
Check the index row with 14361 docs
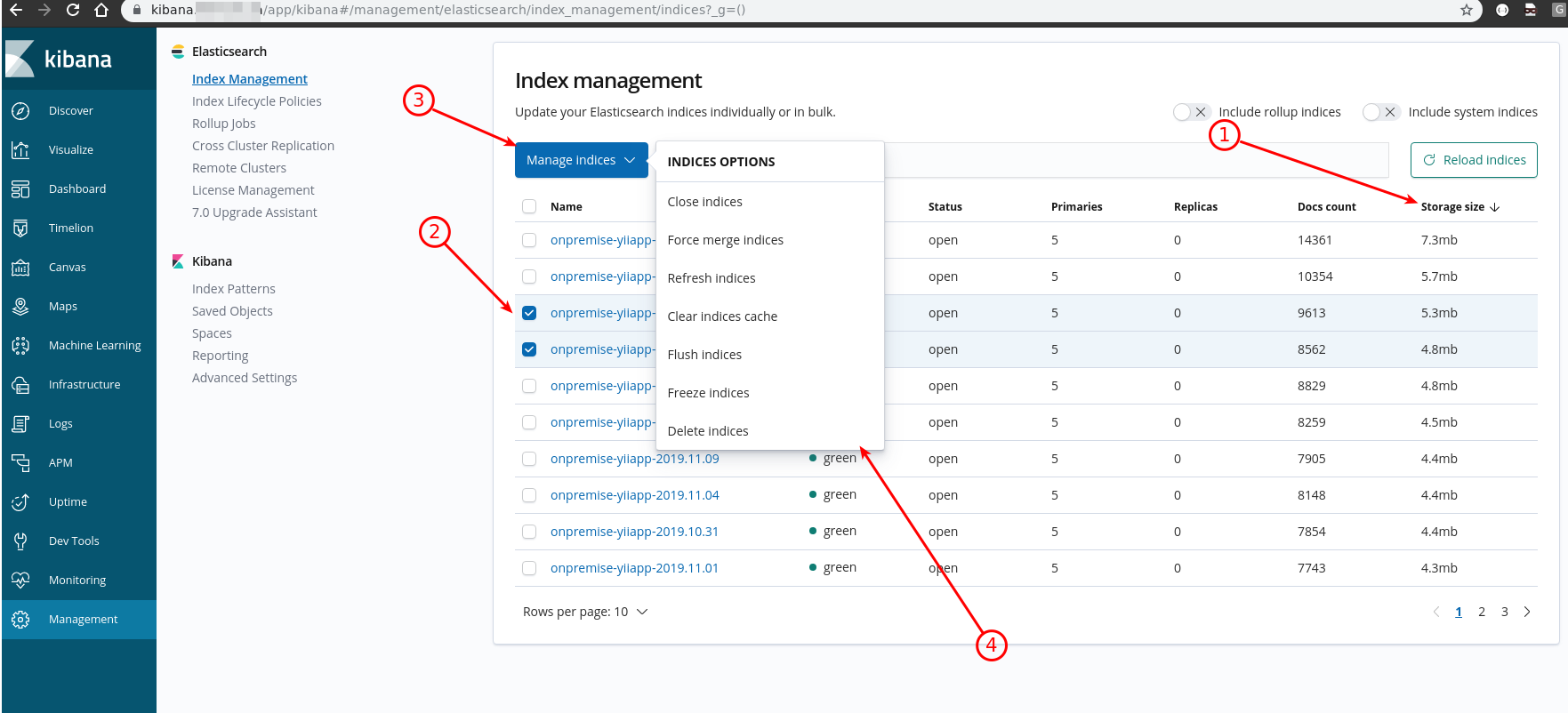coord(529,240)
